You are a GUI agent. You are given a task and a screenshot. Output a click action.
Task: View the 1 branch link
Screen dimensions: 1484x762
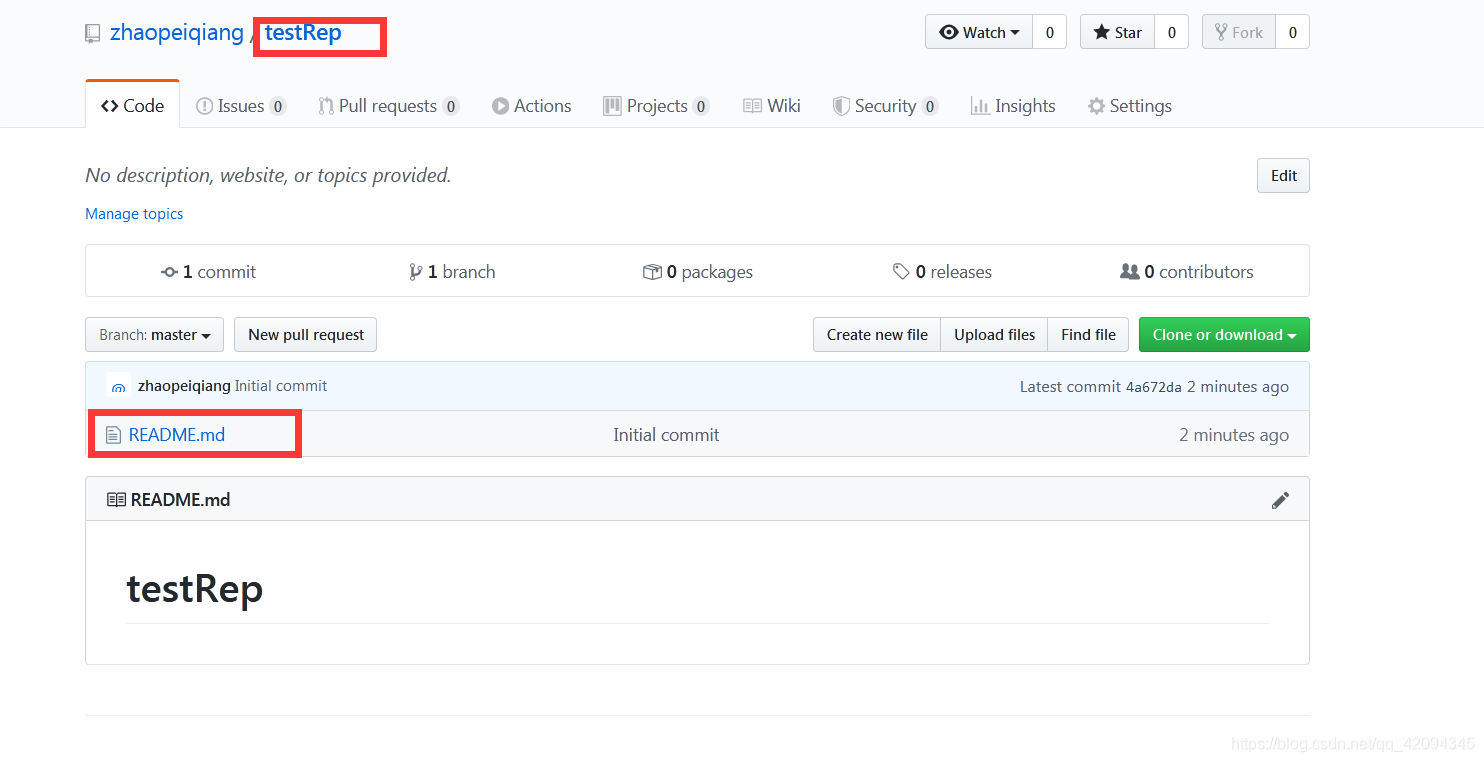452,272
